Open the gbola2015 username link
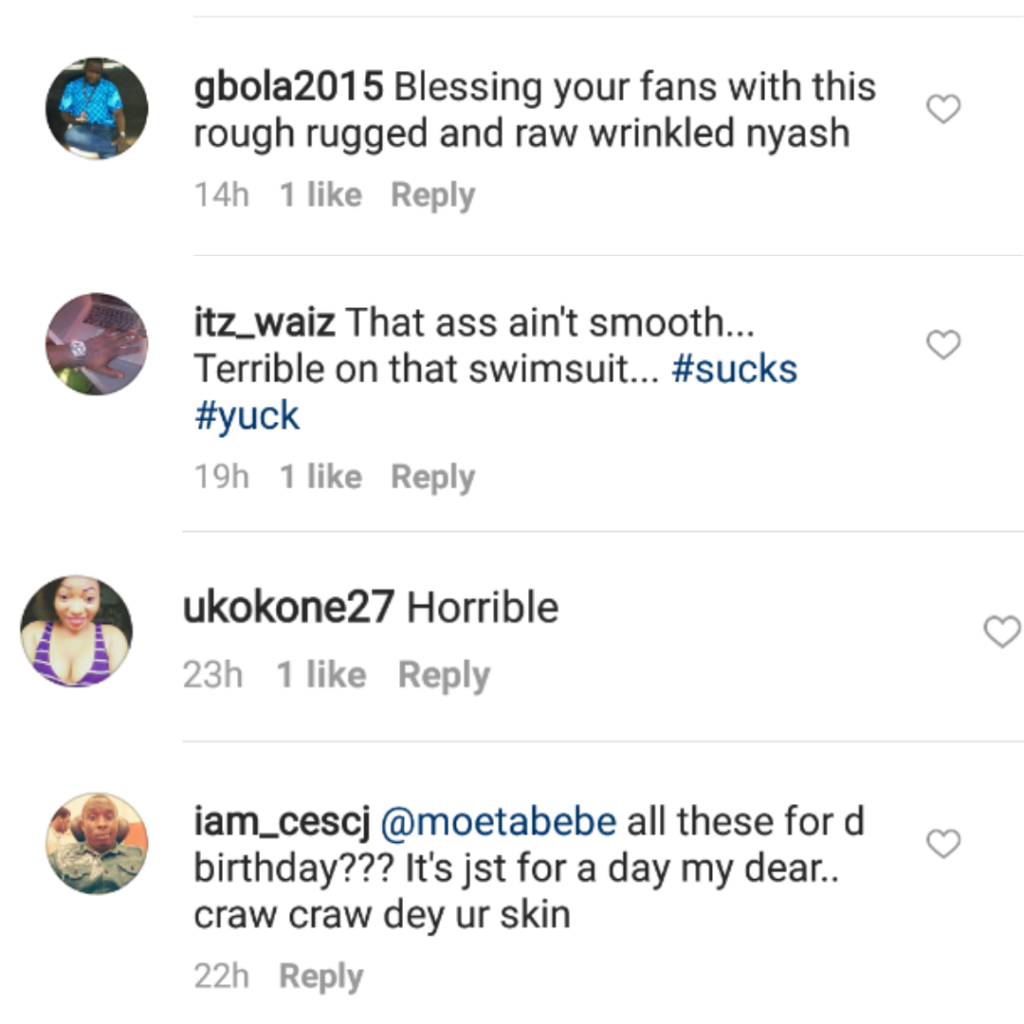Viewport: 1024px width, 1024px height. click(288, 88)
